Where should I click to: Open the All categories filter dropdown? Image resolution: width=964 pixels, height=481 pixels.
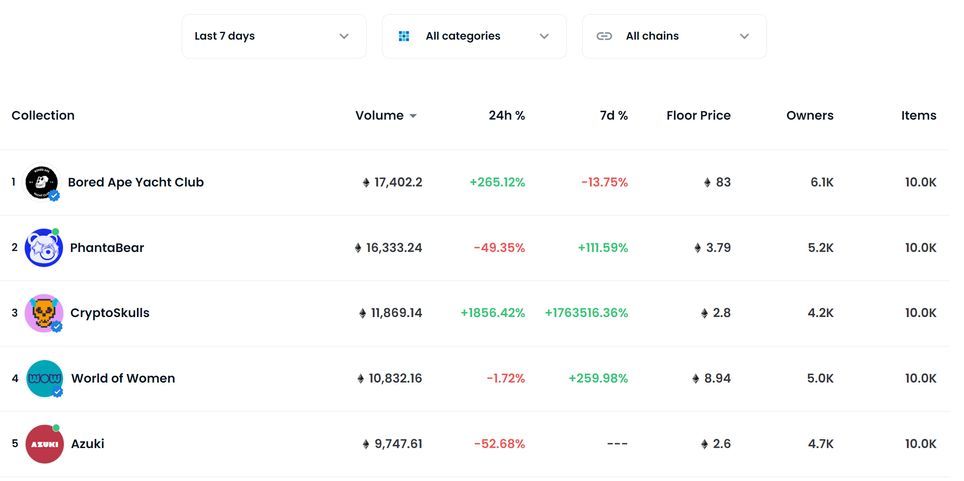(x=474, y=36)
